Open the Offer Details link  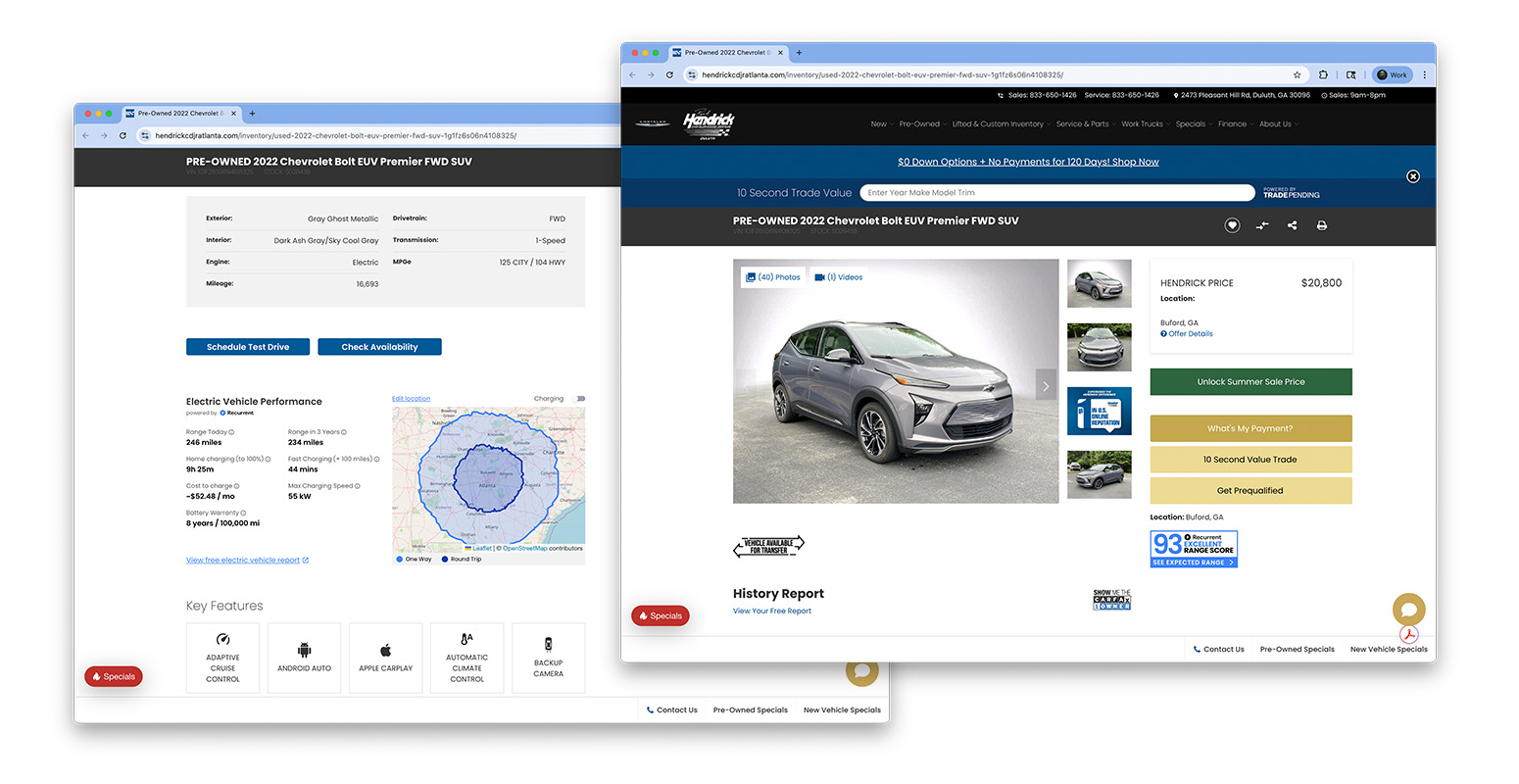click(x=1187, y=334)
